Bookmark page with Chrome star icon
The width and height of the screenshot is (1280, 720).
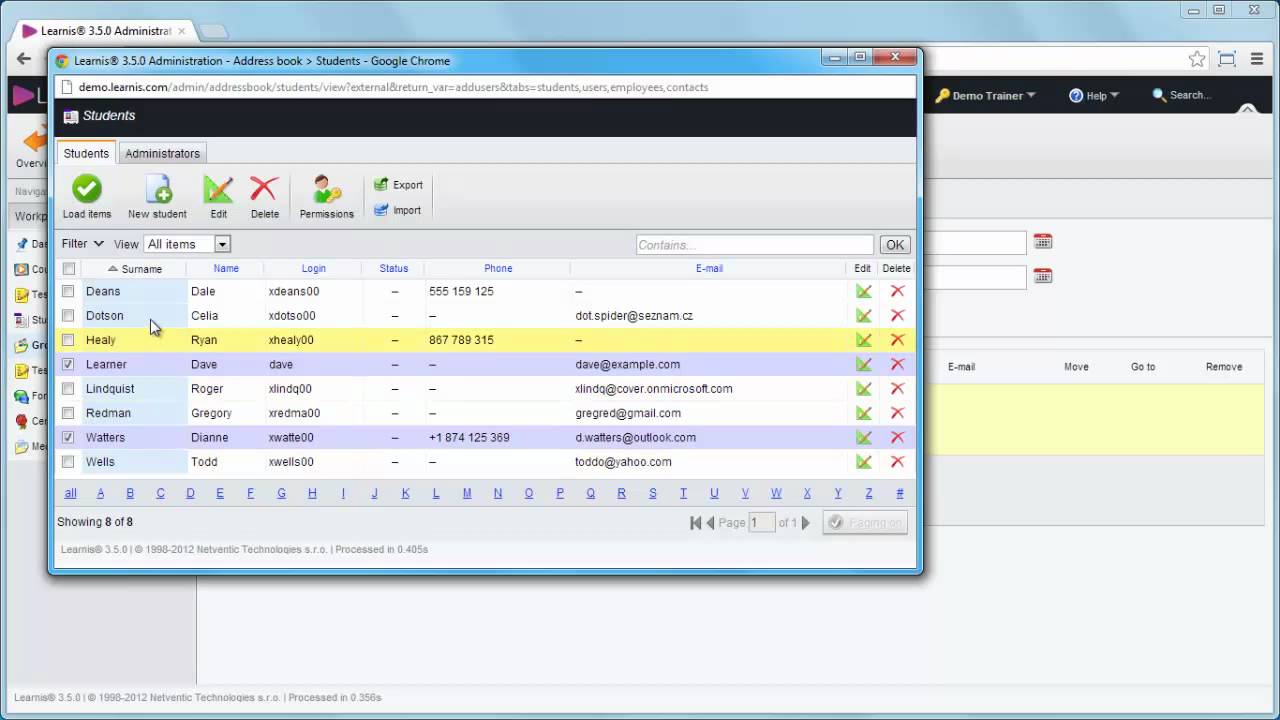[1197, 59]
